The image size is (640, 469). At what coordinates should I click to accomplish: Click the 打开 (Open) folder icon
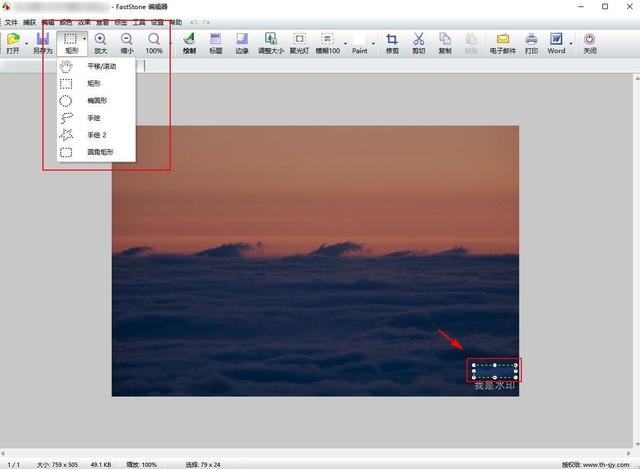coord(13,39)
